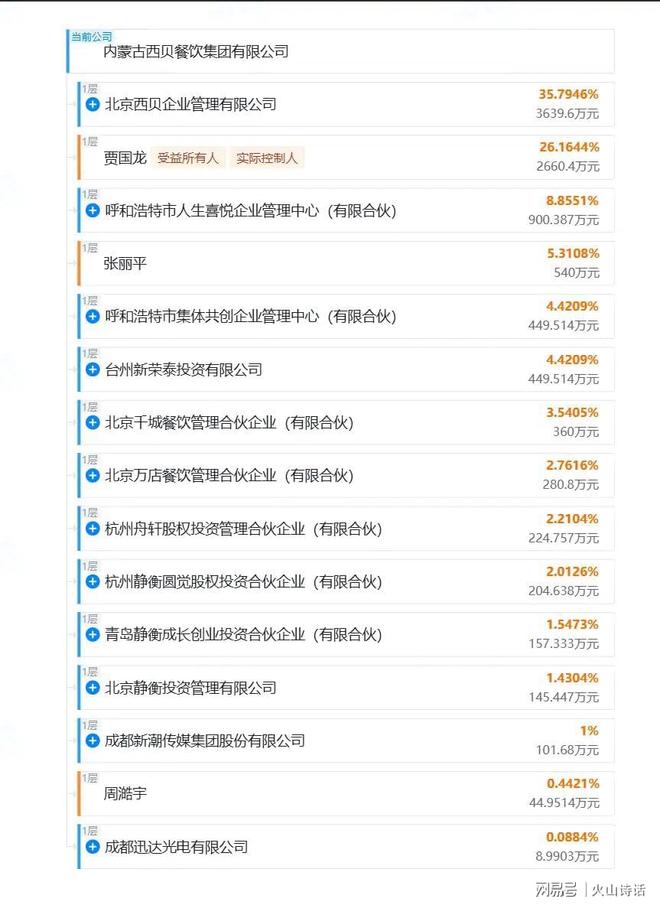Image resolution: width=660 pixels, height=905 pixels.
Task: Click the 实际控制人 tag beside 贾国龙
Action: click(x=266, y=158)
